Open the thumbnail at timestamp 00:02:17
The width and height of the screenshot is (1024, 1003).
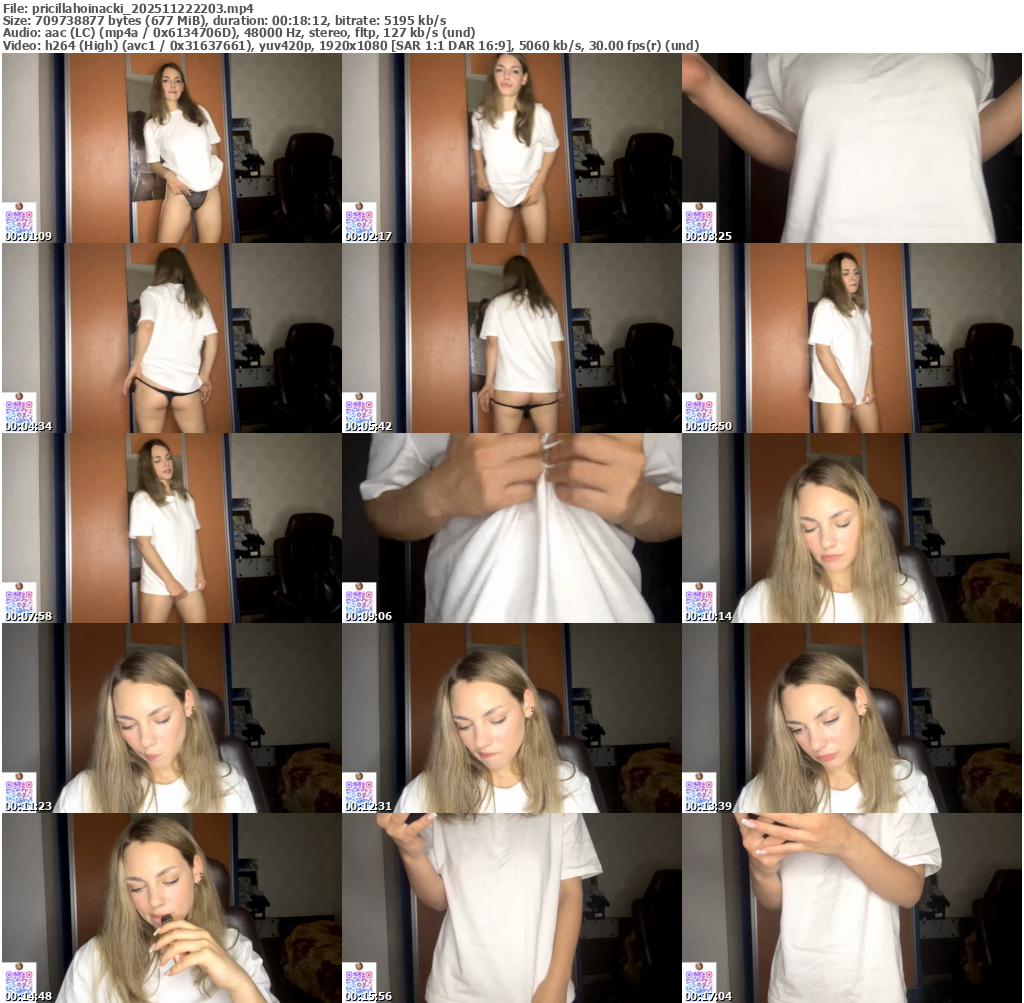click(511, 148)
